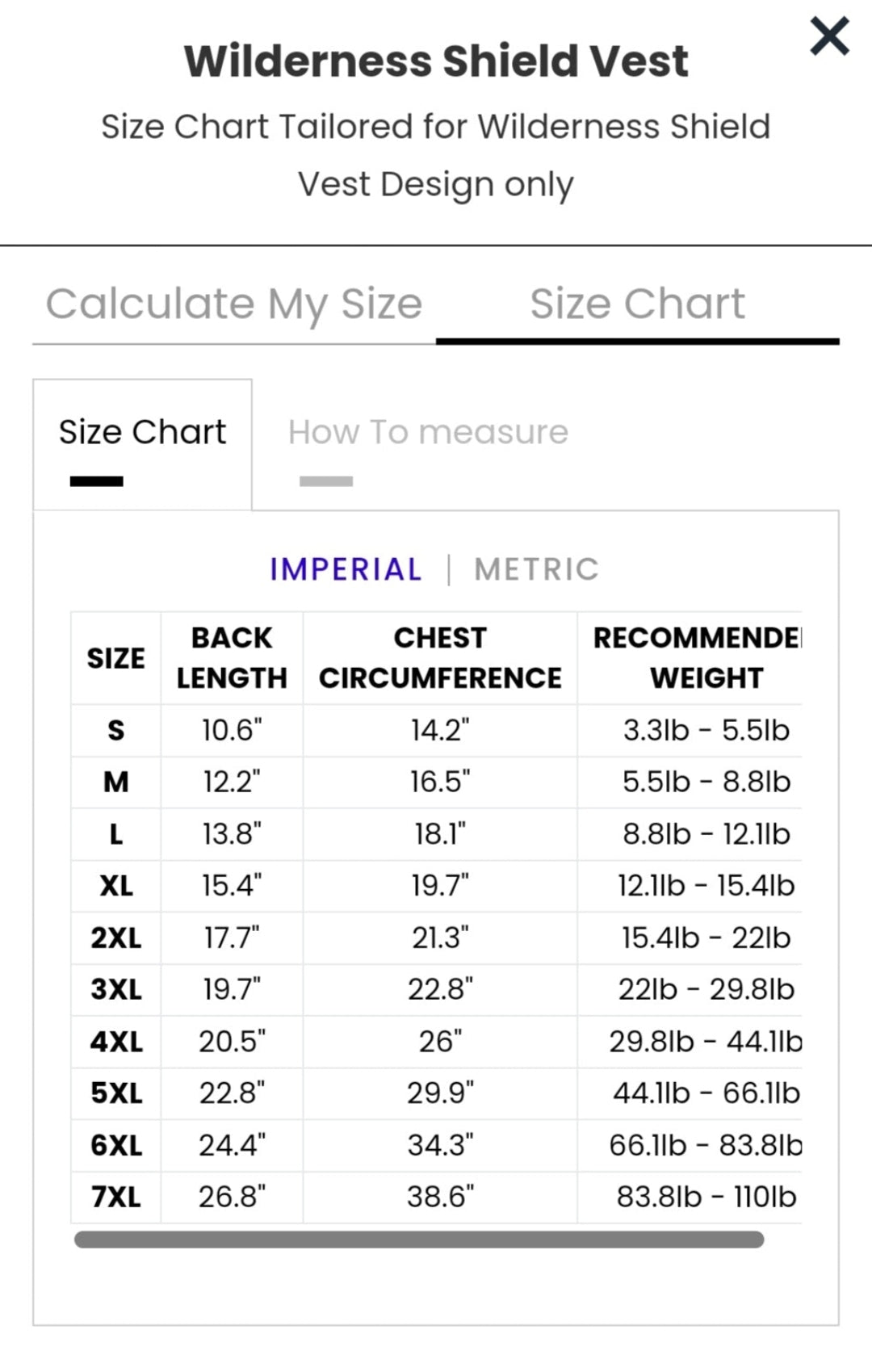Select inner Size Chart sub-tab

tap(142, 433)
